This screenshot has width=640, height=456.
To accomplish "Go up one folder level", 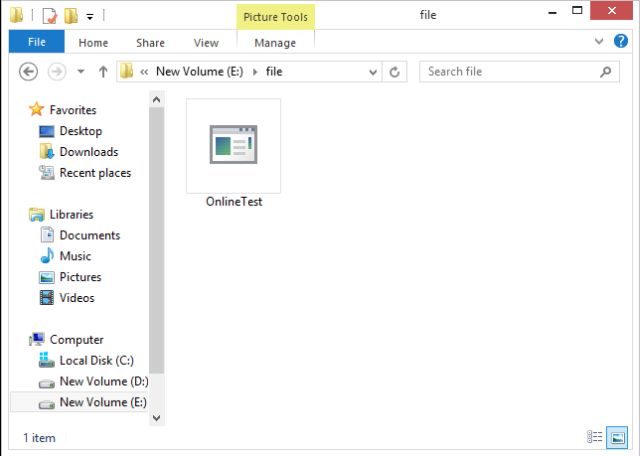I will (x=103, y=72).
